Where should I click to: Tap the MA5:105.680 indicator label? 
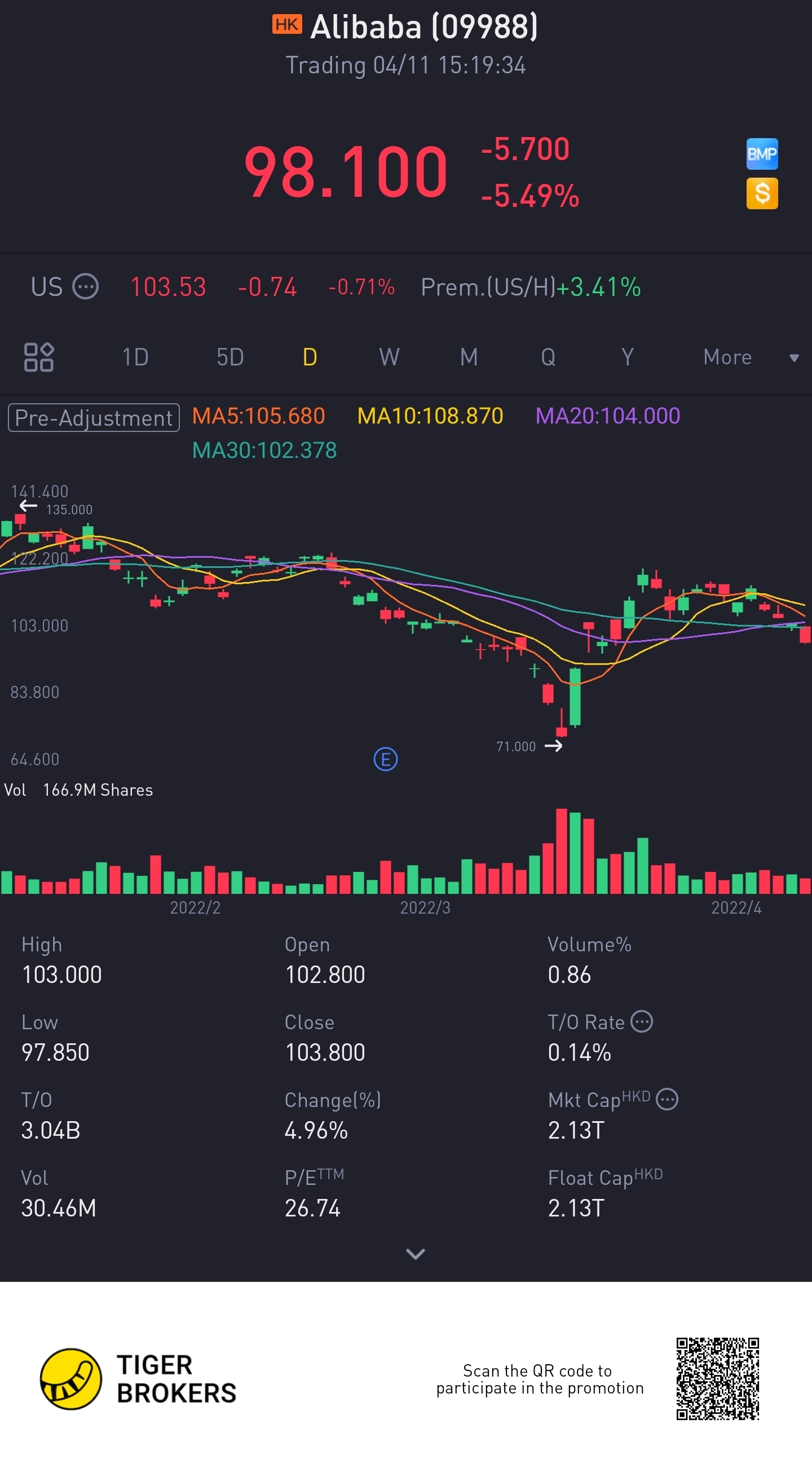(259, 416)
